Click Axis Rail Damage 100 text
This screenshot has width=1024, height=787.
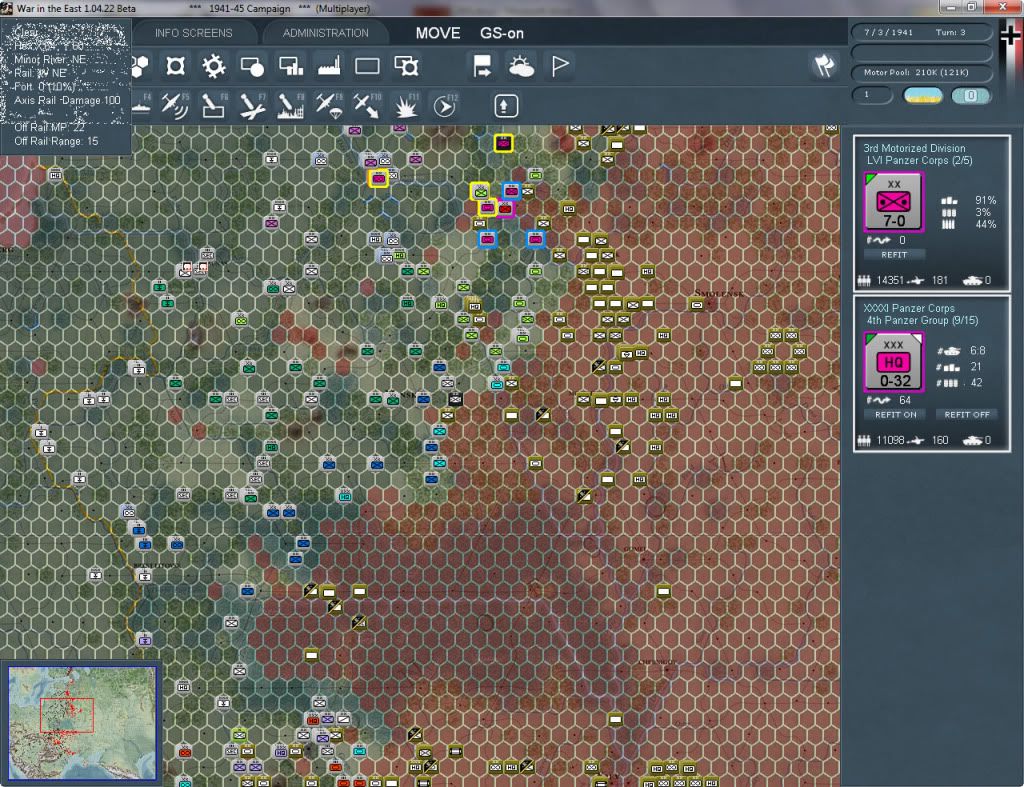coord(67,101)
